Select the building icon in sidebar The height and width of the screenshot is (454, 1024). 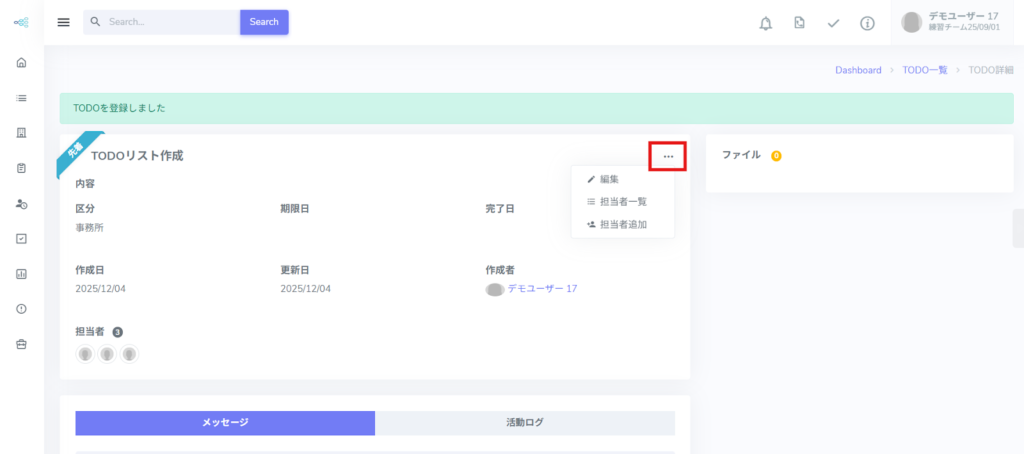tap(21, 133)
